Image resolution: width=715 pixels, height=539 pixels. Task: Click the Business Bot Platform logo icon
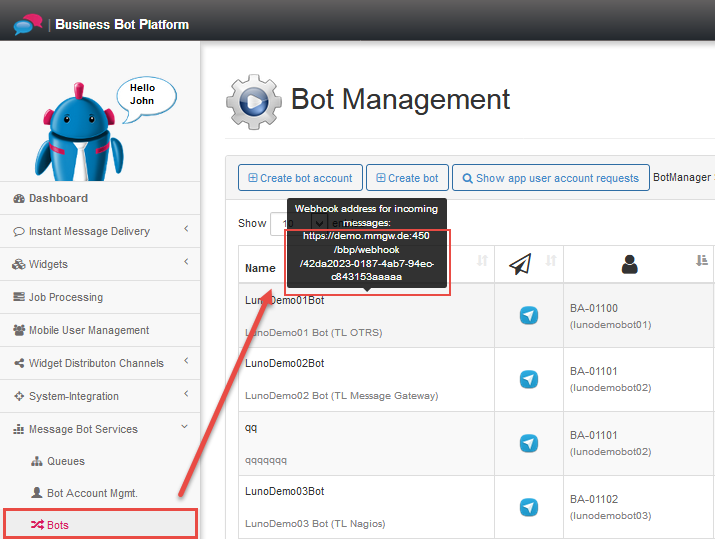[27, 24]
